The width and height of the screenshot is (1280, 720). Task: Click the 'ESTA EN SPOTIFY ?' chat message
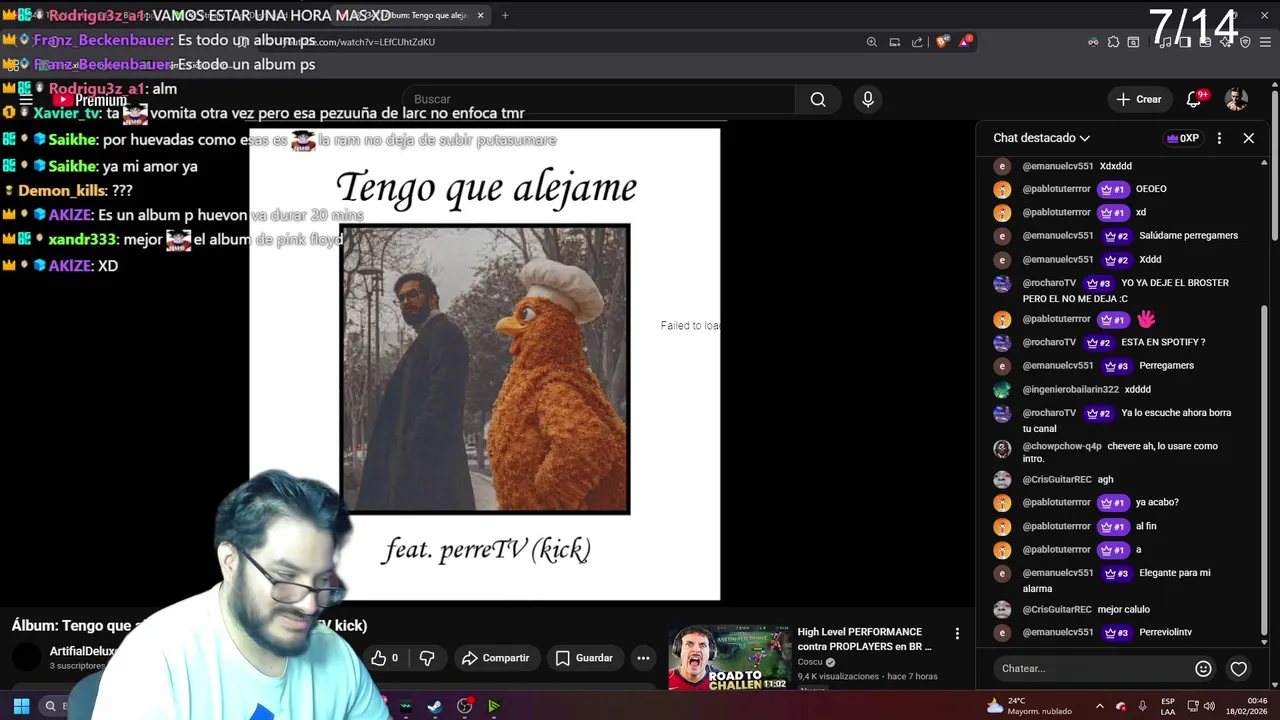[x=1163, y=342]
